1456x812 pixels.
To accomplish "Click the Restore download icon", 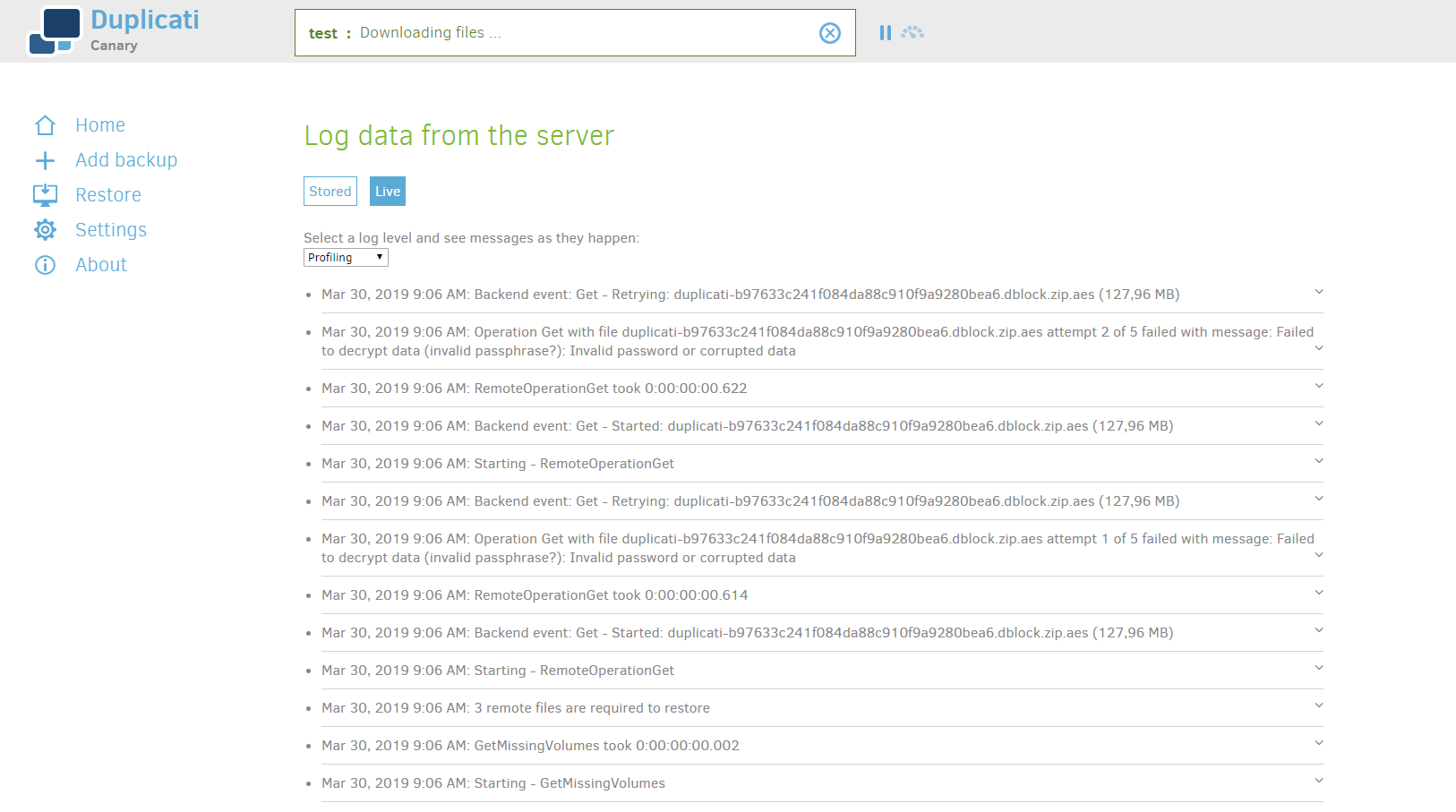I will pyautogui.click(x=45, y=195).
